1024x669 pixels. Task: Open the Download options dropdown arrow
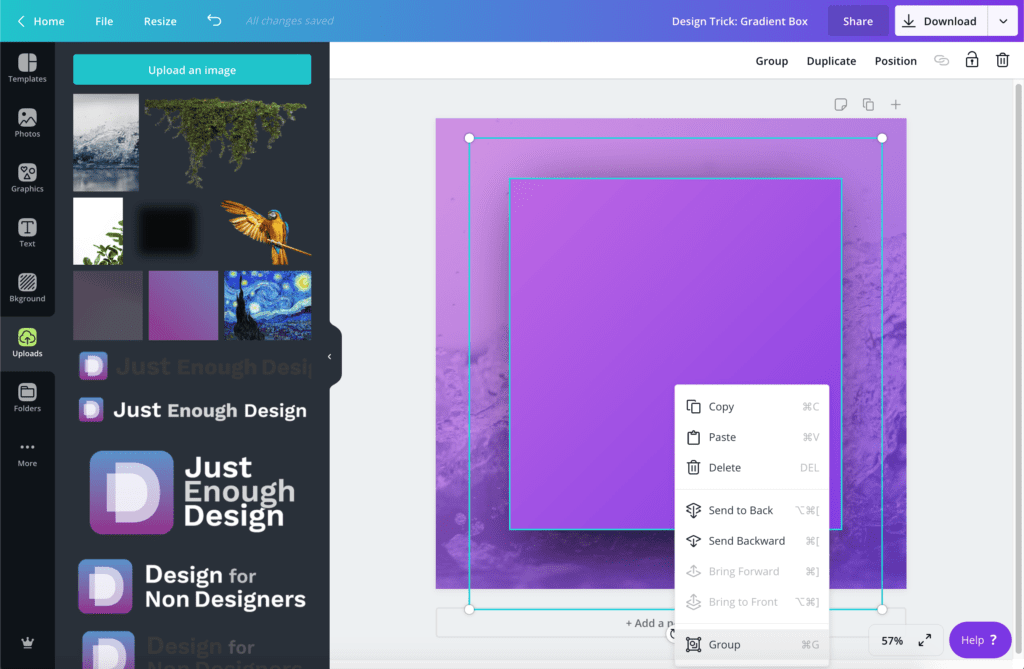click(1003, 20)
